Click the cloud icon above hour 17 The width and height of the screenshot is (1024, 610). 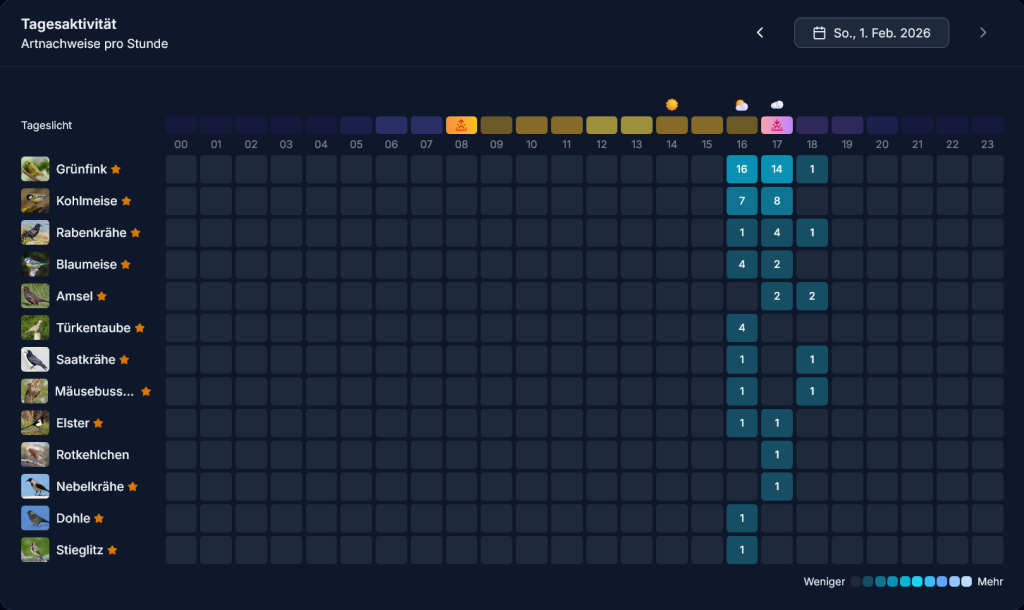[x=777, y=104]
